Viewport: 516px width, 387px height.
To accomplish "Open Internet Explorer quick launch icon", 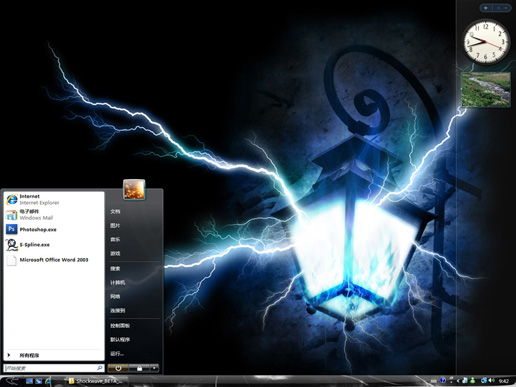I will click(48, 381).
